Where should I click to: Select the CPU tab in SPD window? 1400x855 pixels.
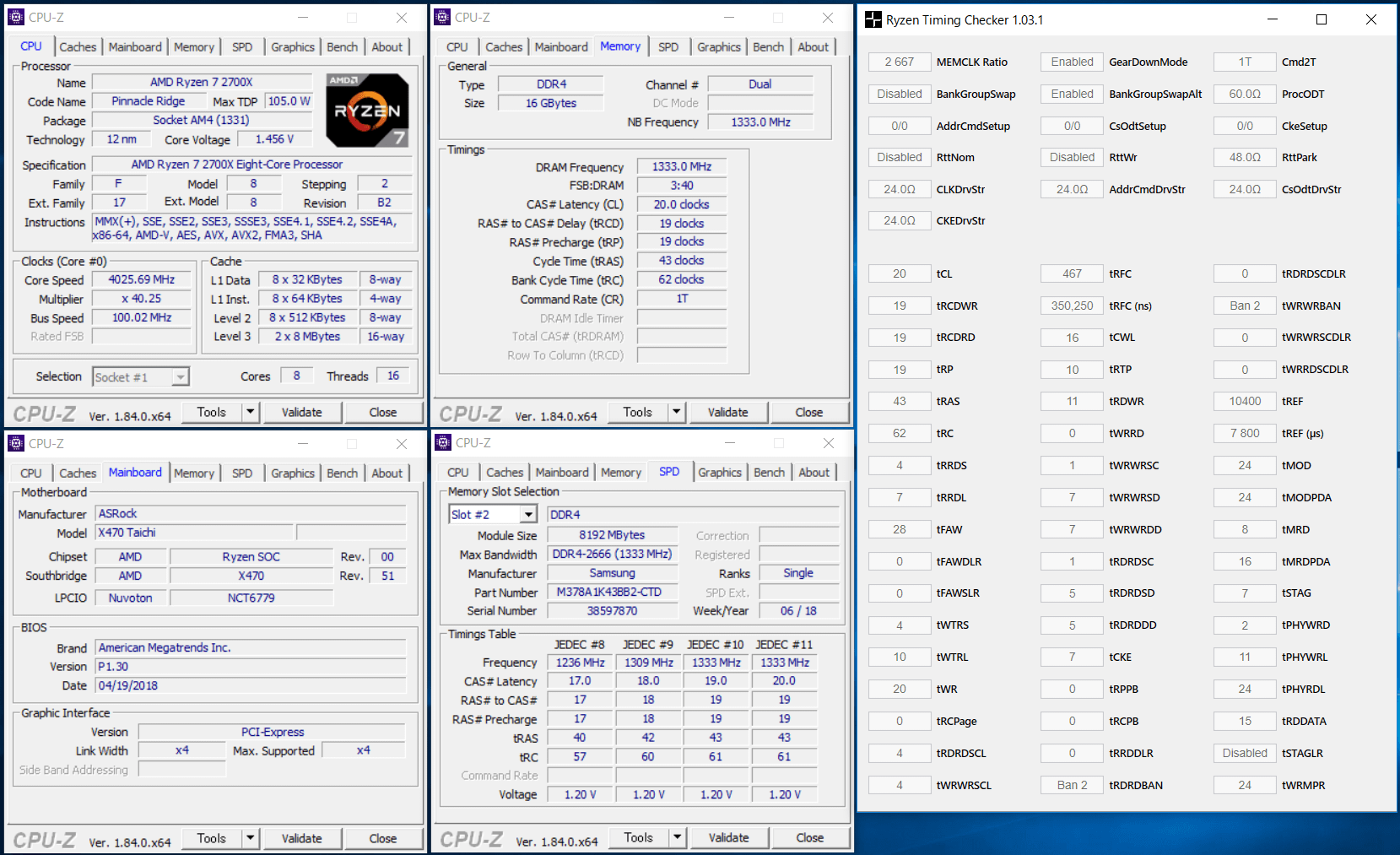coord(458,473)
